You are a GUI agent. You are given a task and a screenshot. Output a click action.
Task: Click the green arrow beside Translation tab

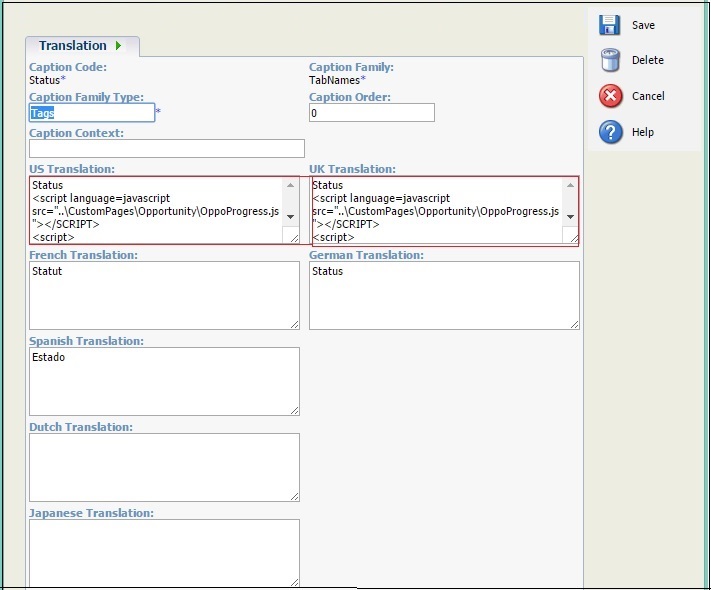[118, 46]
